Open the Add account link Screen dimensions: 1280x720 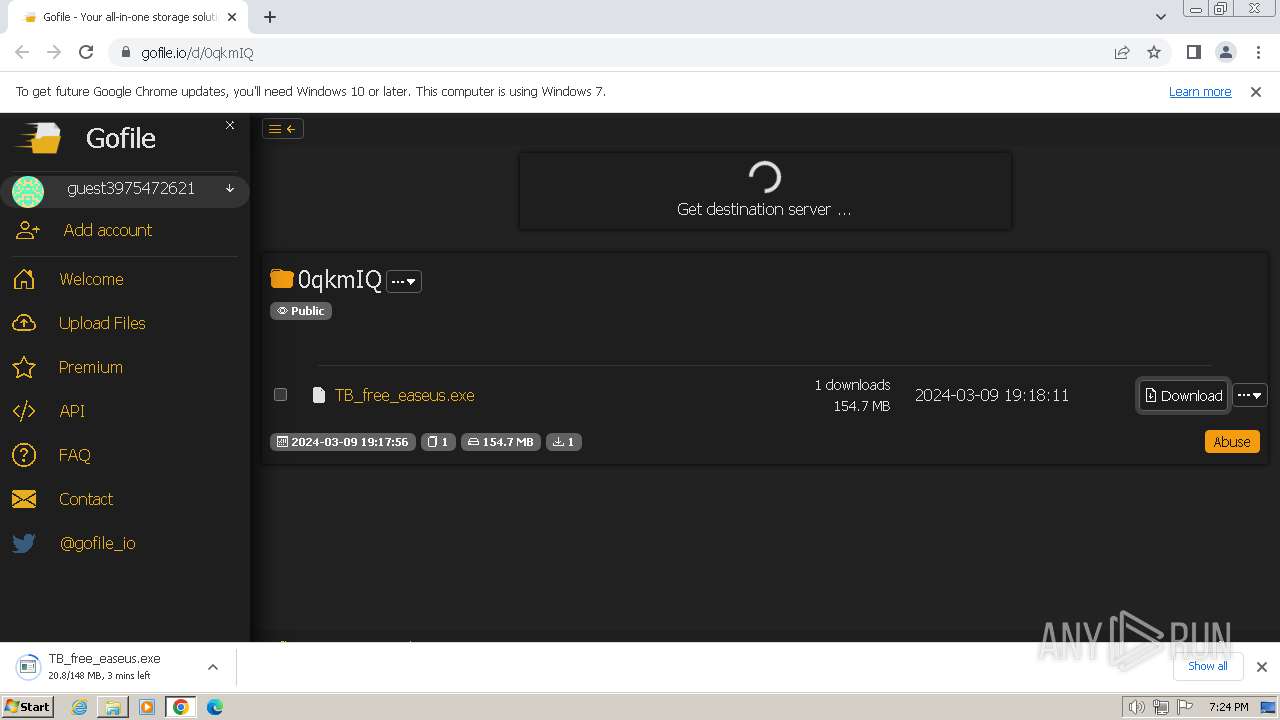click(x=108, y=230)
